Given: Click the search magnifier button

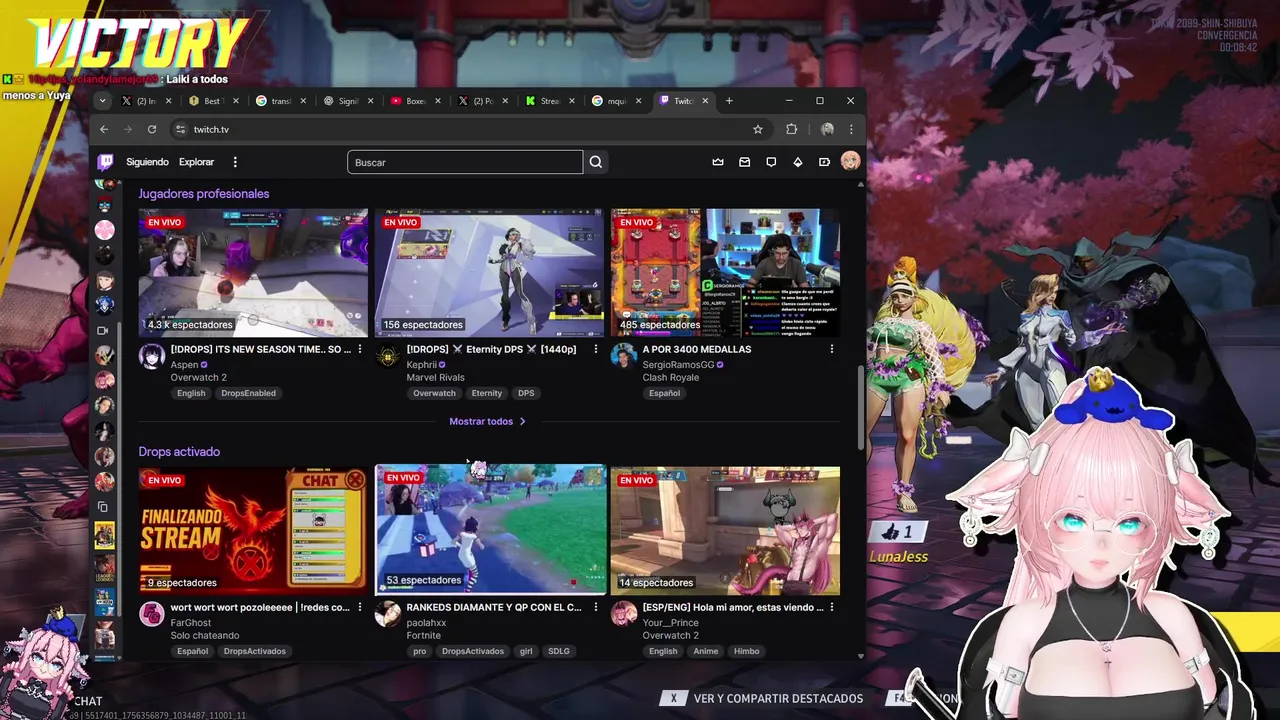Looking at the screenshot, I should pos(596,162).
